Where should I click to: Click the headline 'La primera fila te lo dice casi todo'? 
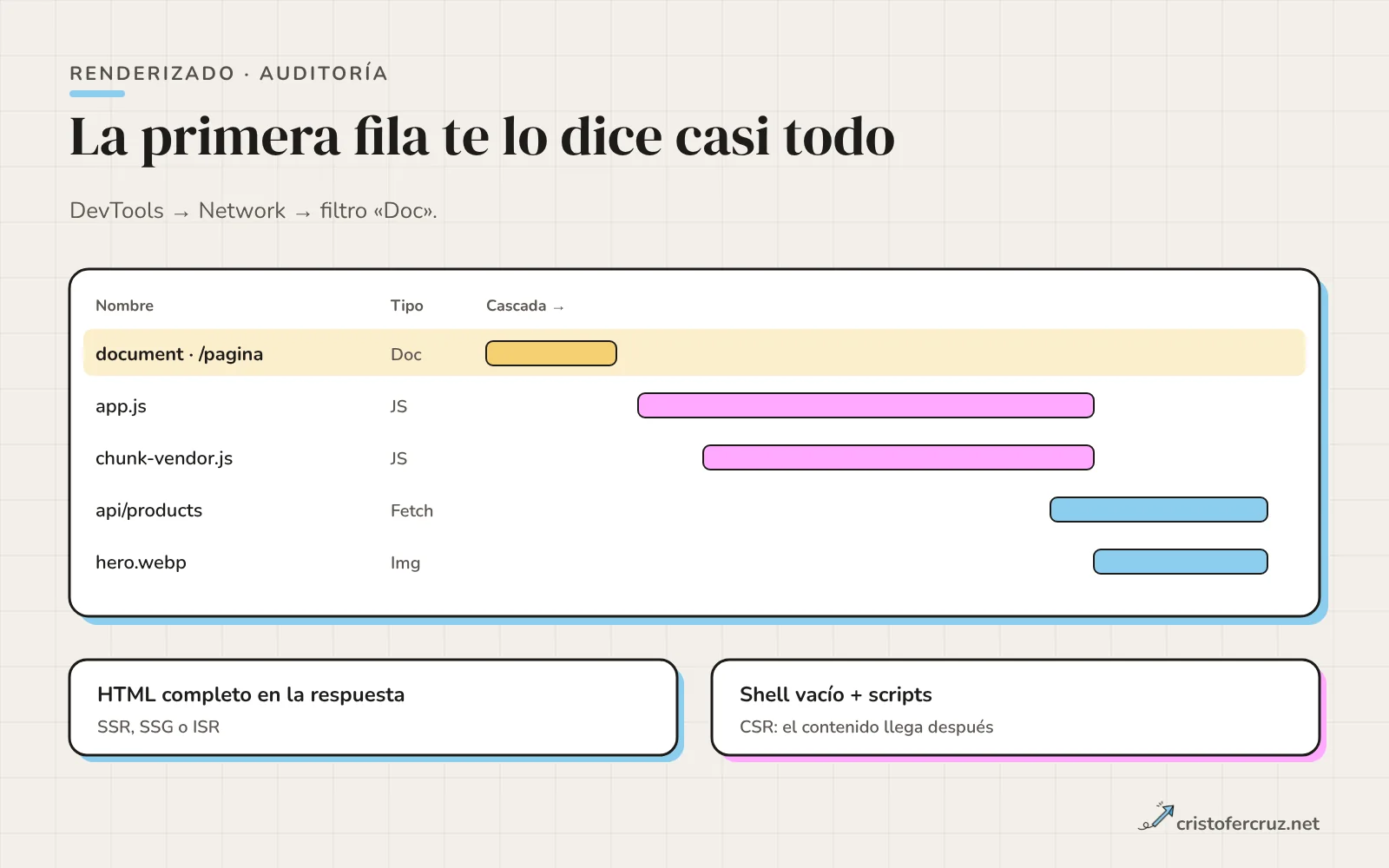pos(482,137)
